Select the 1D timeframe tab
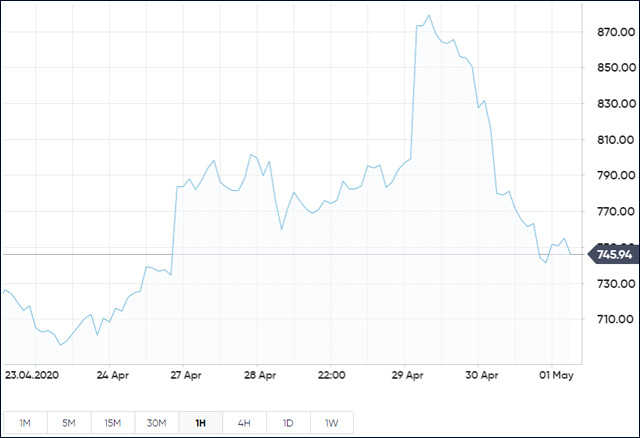 [288, 423]
